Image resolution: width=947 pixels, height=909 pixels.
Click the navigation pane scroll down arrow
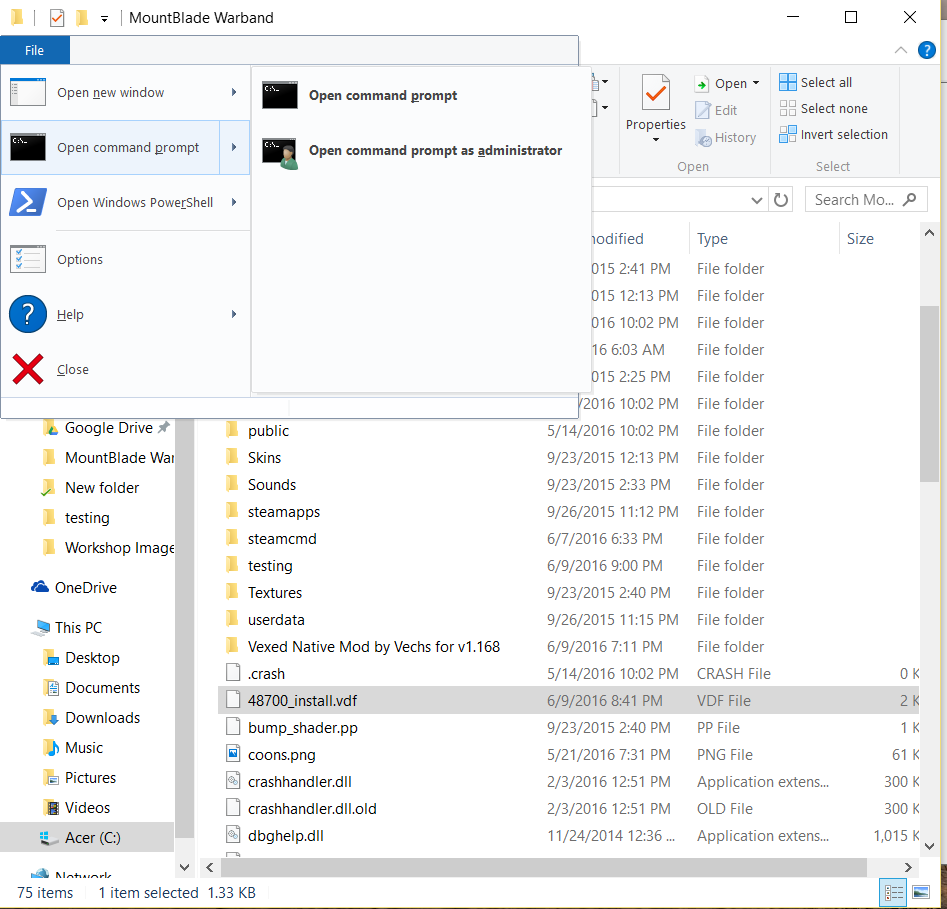pyautogui.click(x=185, y=867)
